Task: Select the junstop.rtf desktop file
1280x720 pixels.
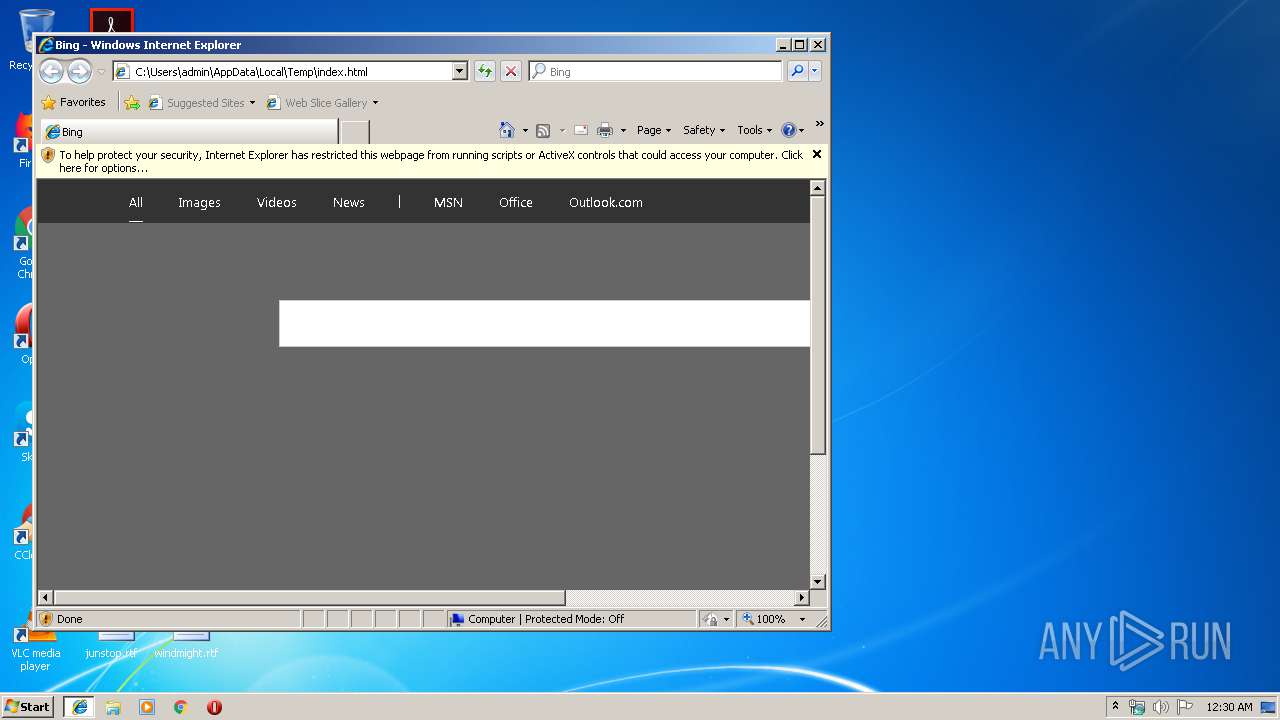Action: pyautogui.click(x=111, y=644)
